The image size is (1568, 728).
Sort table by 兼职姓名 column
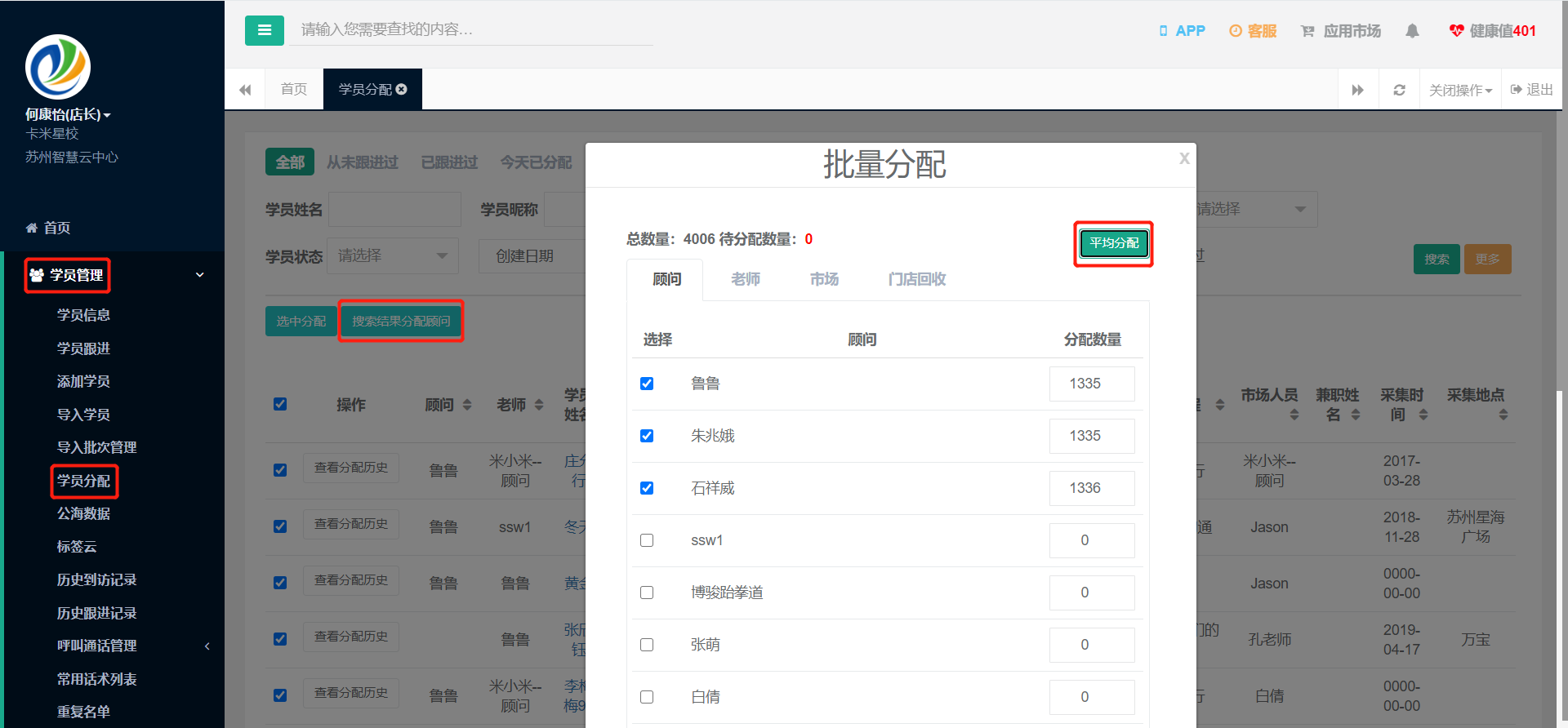pos(1356,415)
